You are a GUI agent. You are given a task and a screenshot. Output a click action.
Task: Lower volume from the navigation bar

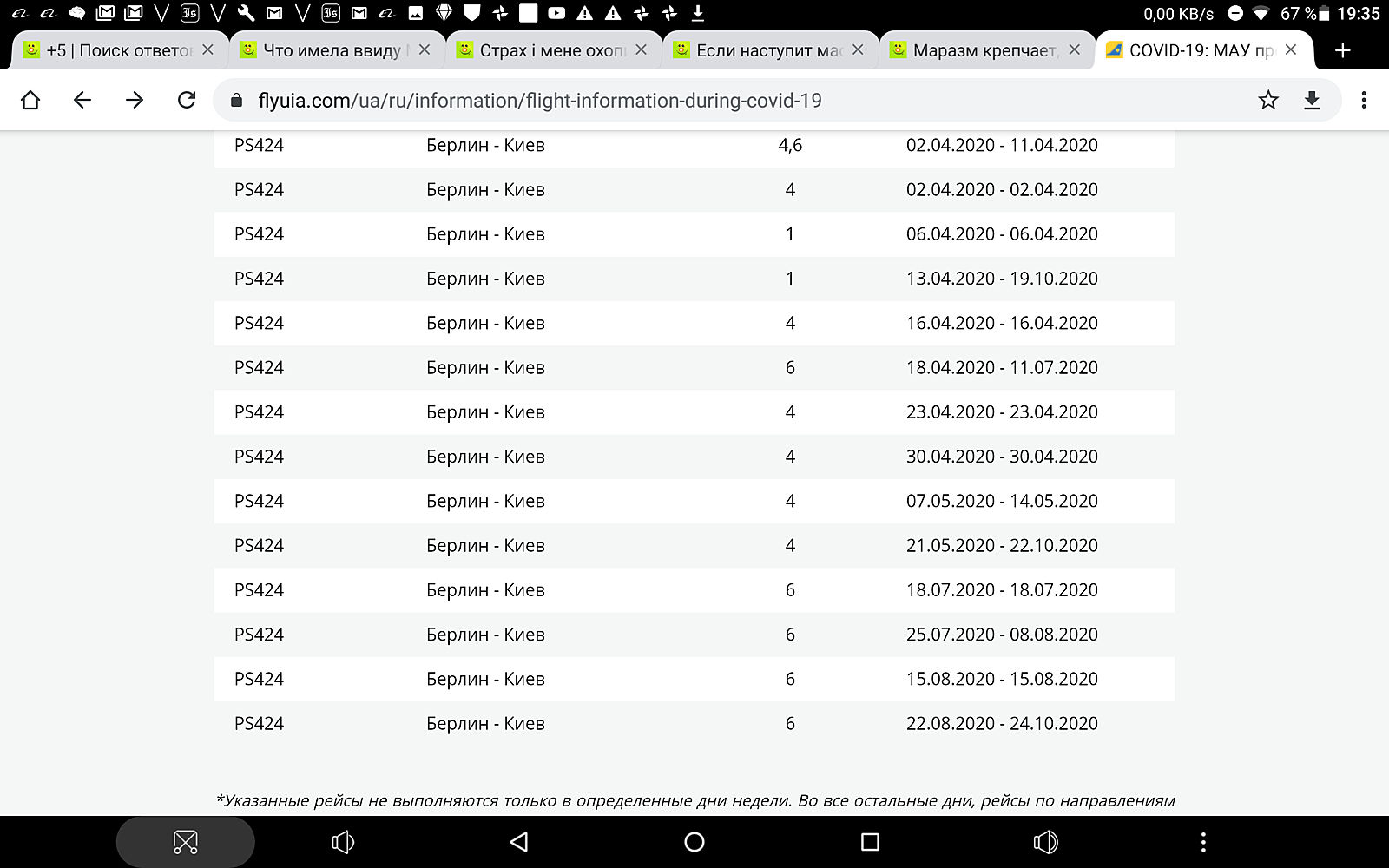pyautogui.click(x=343, y=842)
